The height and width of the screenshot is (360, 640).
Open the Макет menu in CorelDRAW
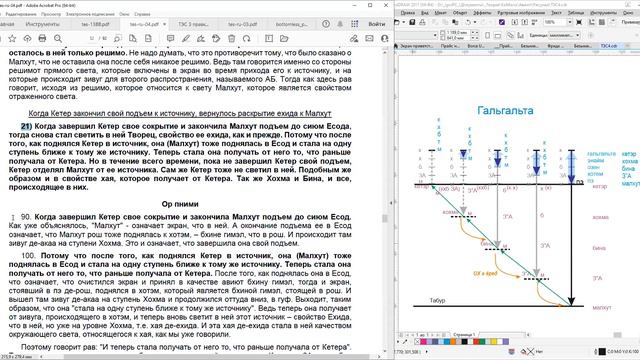coord(440,13)
